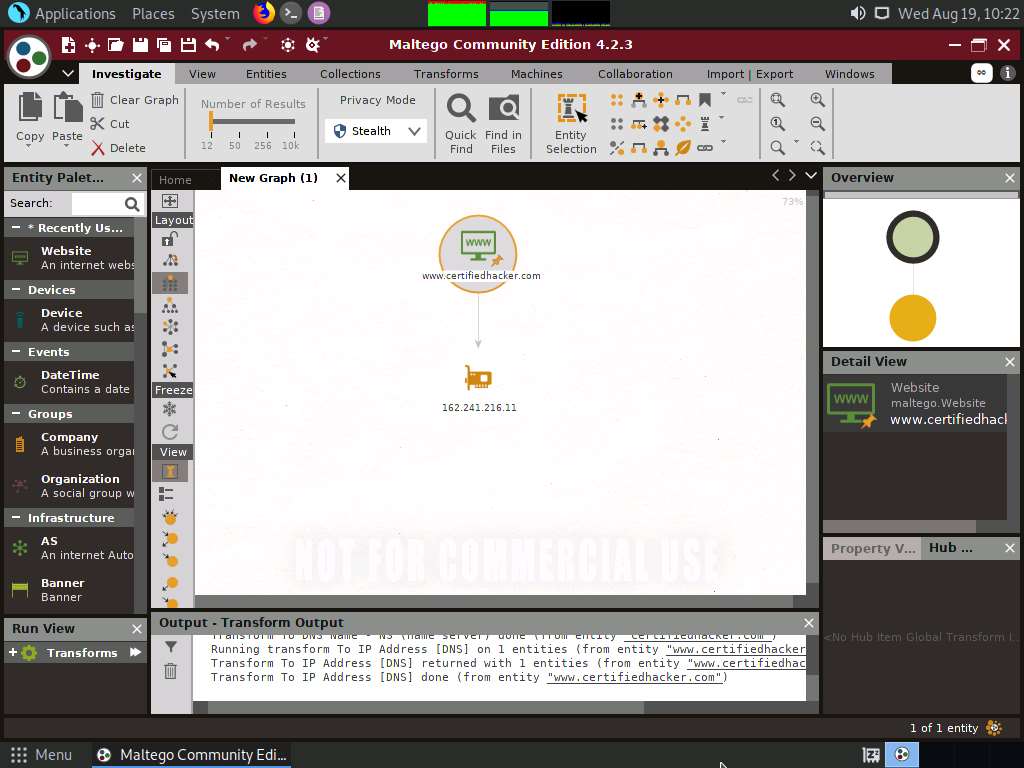Collapse the Devices palette group
Screen dimensions: 1024x768
point(16,289)
